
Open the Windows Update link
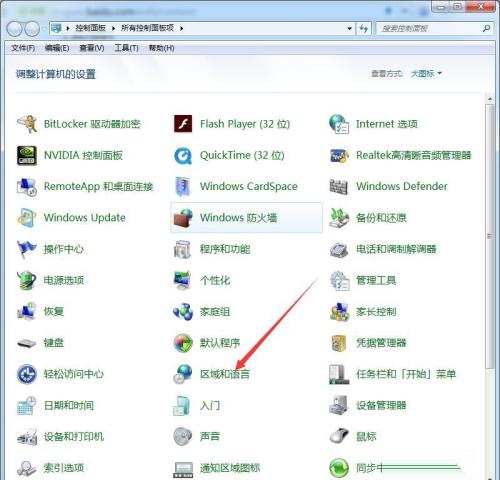click(85, 218)
